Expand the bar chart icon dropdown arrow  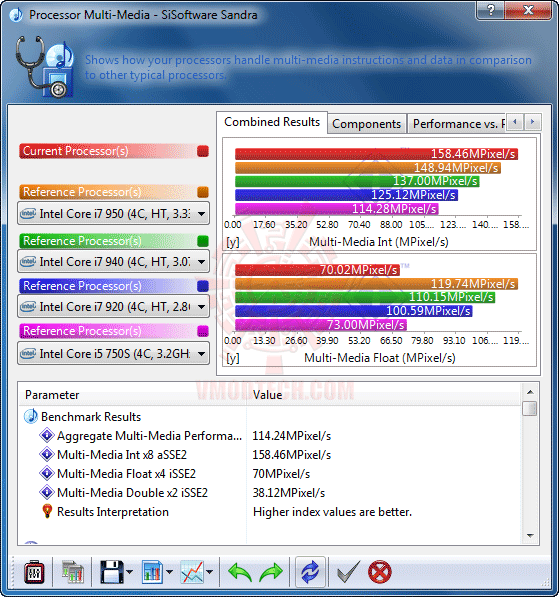pyautogui.click(x=169, y=572)
